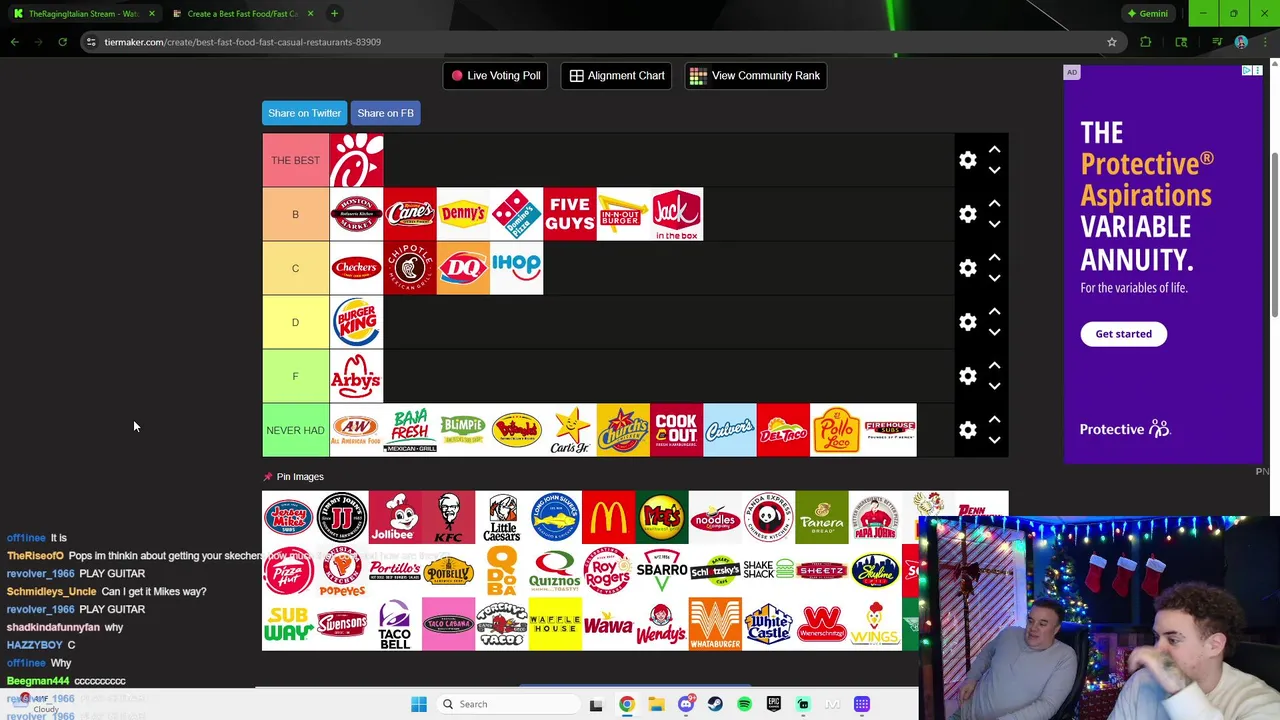Bookmark this page with star icon
Screen dimensions: 1280x720
click(1111, 42)
